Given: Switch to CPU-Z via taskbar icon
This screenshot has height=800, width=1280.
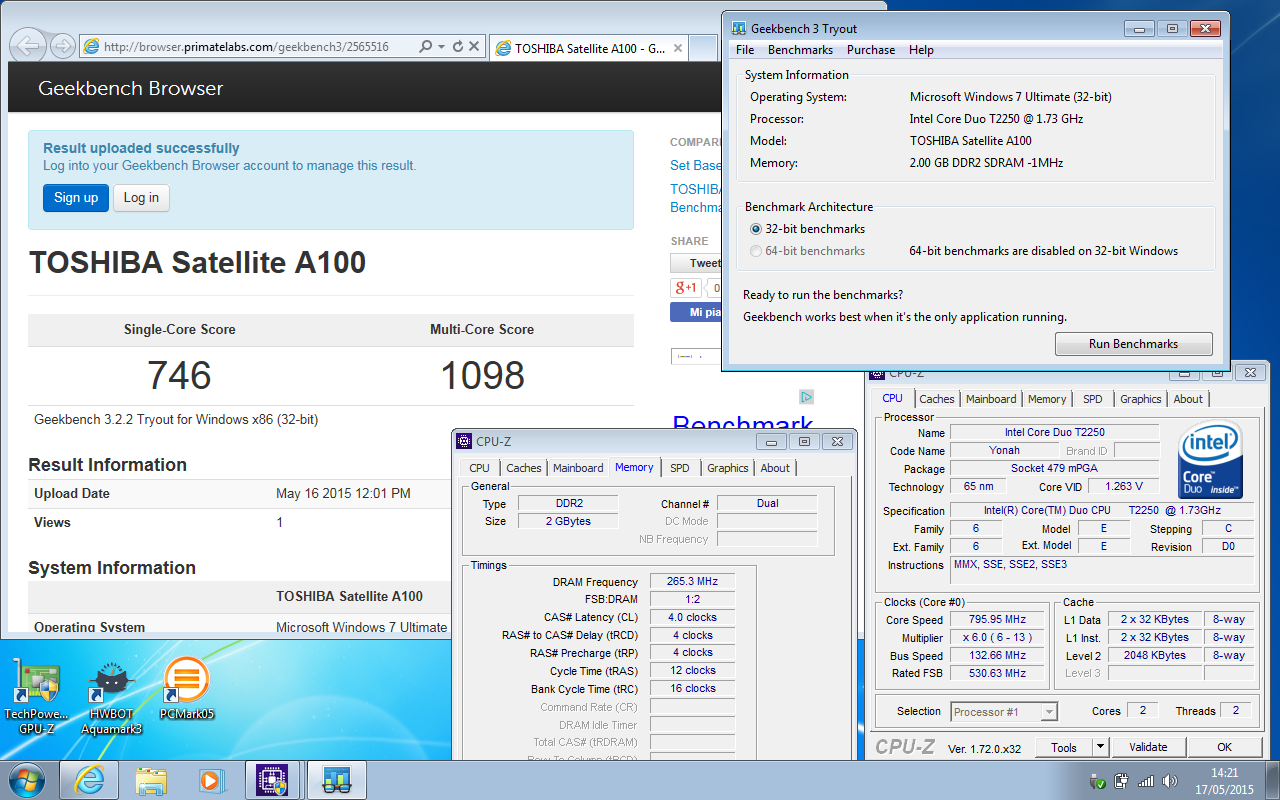Looking at the screenshot, I should coord(273,780).
